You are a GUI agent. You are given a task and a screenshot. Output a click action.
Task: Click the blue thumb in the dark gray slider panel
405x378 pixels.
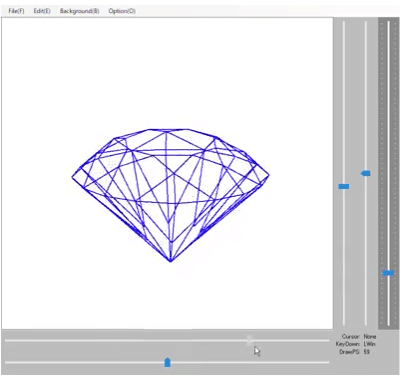(388, 273)
